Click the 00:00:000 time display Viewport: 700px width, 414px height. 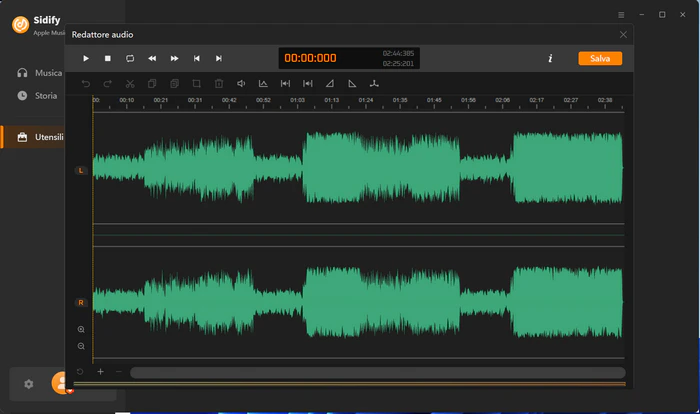(310, 58)
